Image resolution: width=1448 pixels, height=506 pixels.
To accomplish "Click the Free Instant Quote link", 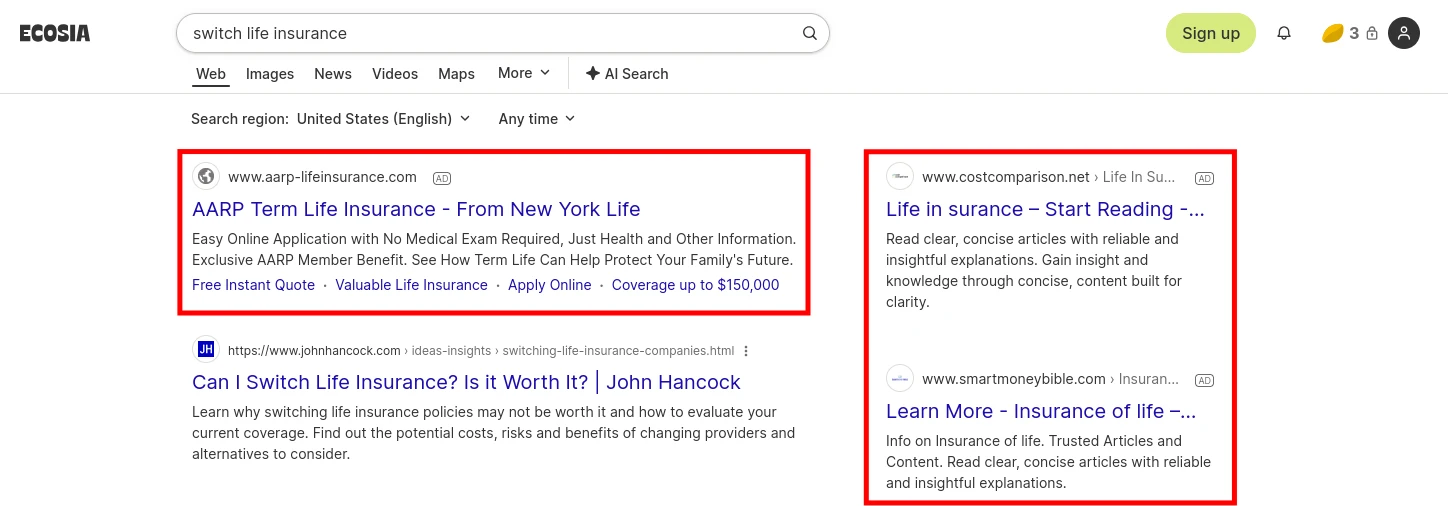I will pyautogui.click(x=253, y=285).
